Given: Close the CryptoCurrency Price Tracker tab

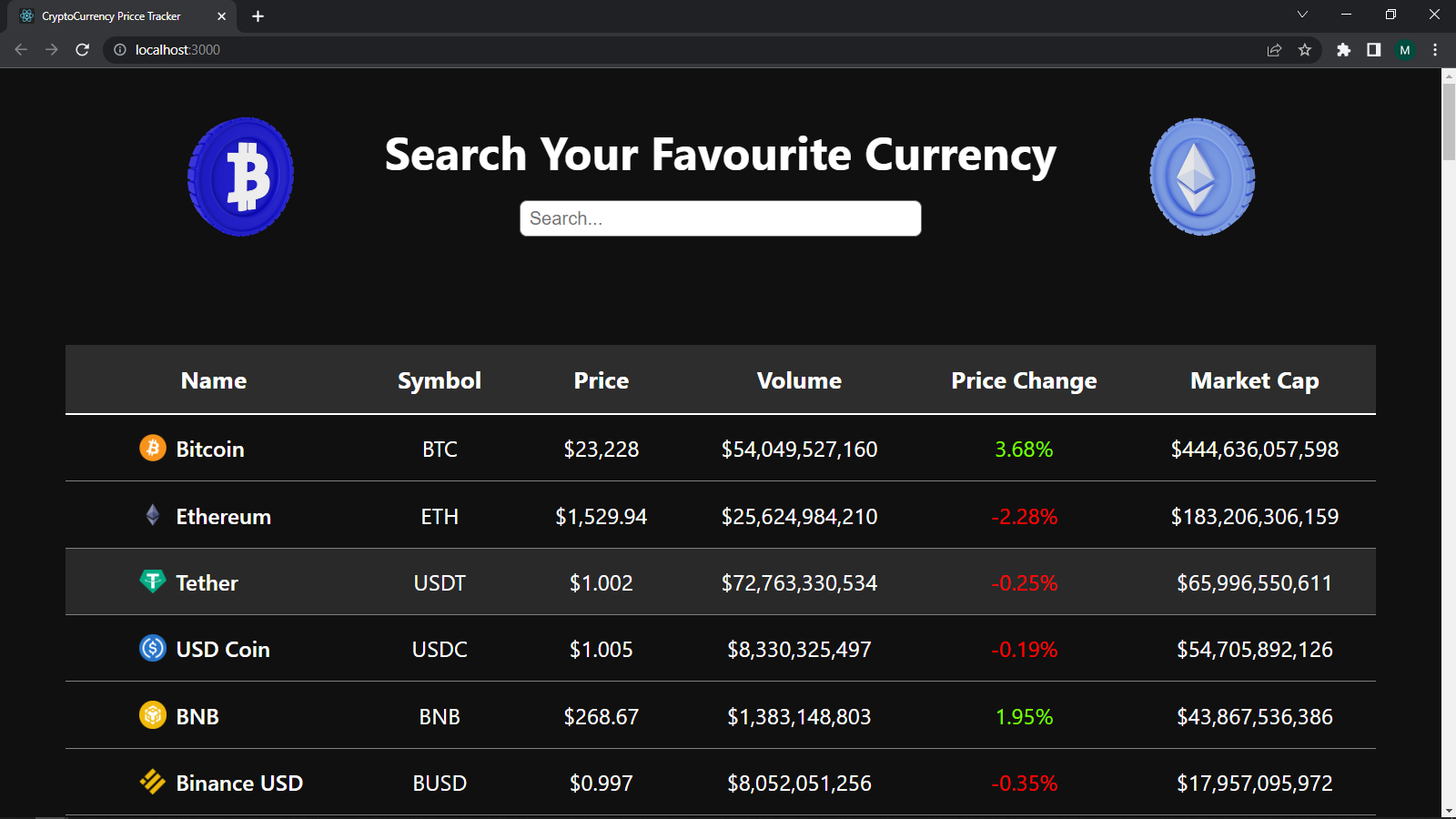Looking at the screenshot, I should pos(221,16).
